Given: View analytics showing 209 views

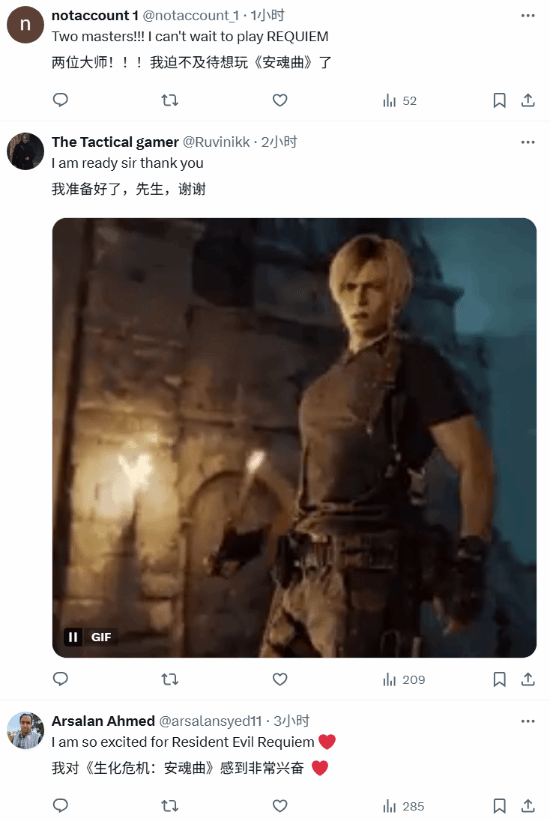Looking at the screenshot, I should [x=404, y=680].
